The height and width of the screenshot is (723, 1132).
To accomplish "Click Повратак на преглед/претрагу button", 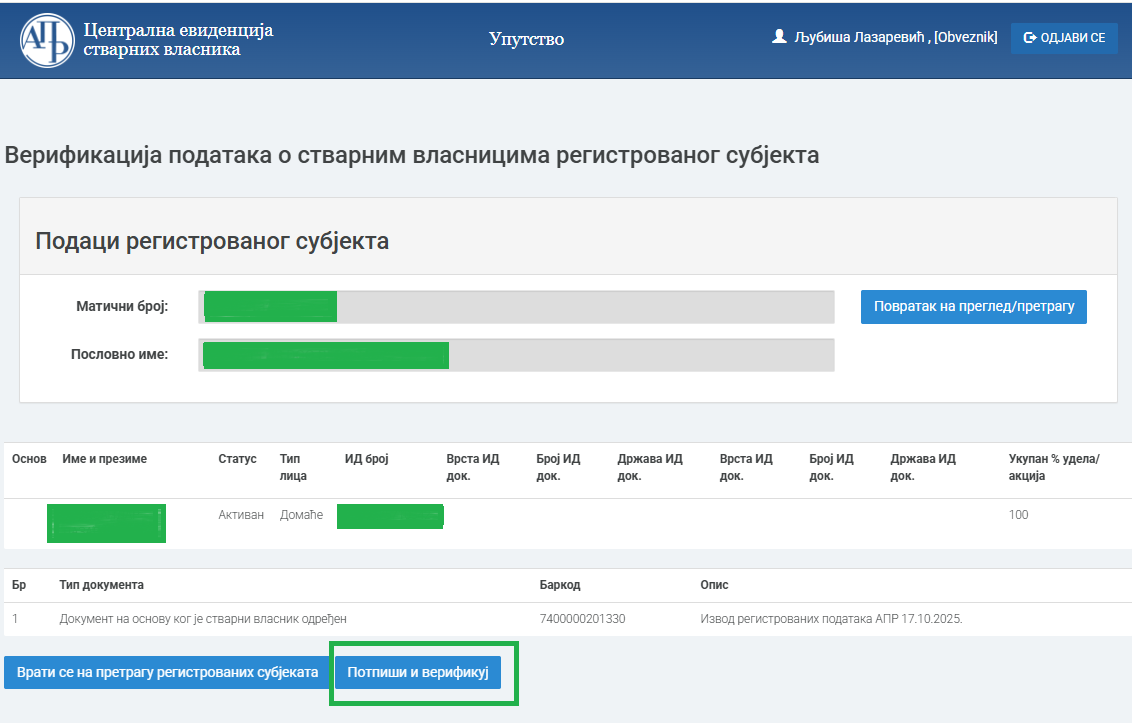I will tap(973, 306).
